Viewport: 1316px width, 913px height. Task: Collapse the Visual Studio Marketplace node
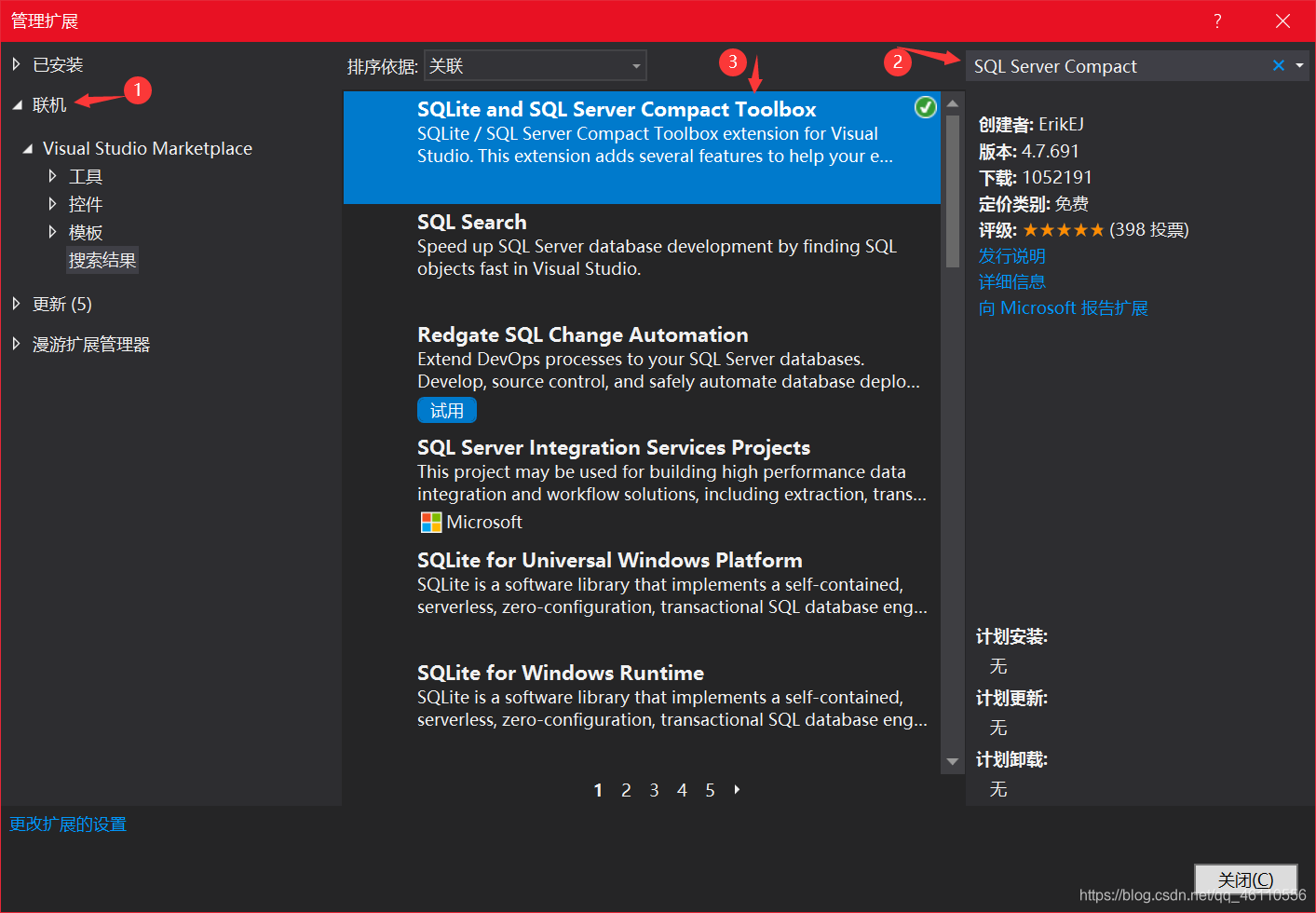(x=28, y=148)
